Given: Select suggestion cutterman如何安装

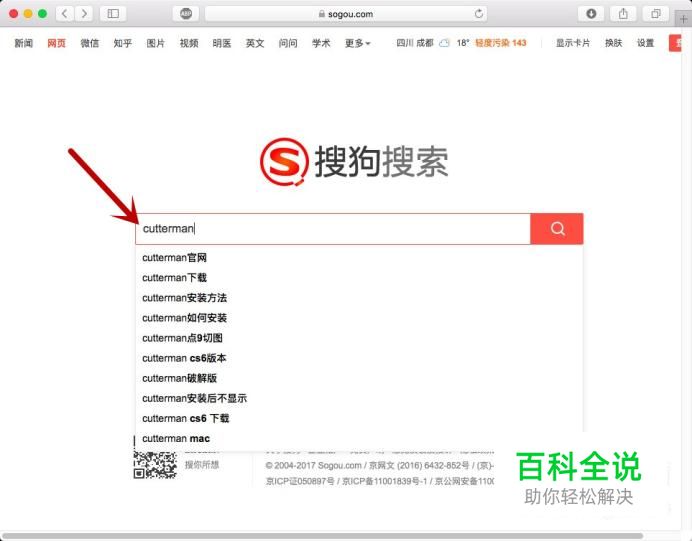Looking at the screenshot, I should coord(359,318).
